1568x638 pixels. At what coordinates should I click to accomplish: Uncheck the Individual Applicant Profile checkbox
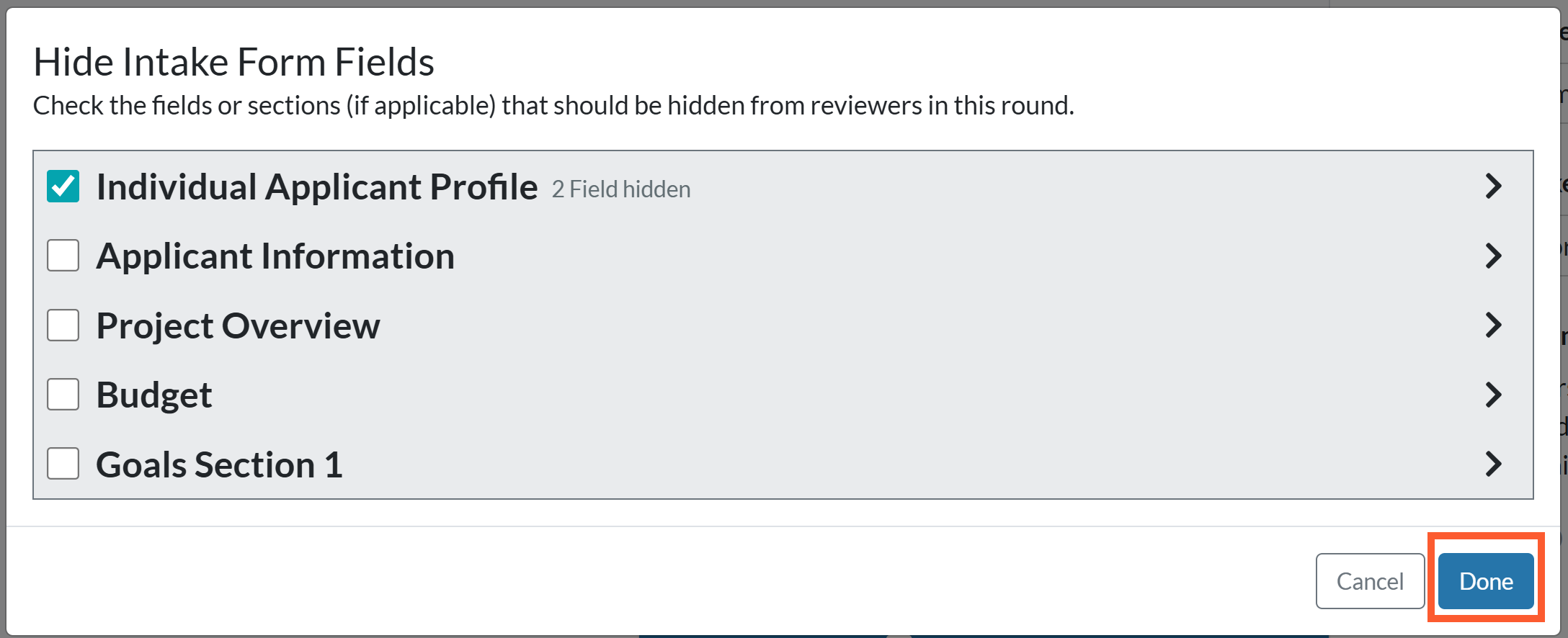(63, 187)
